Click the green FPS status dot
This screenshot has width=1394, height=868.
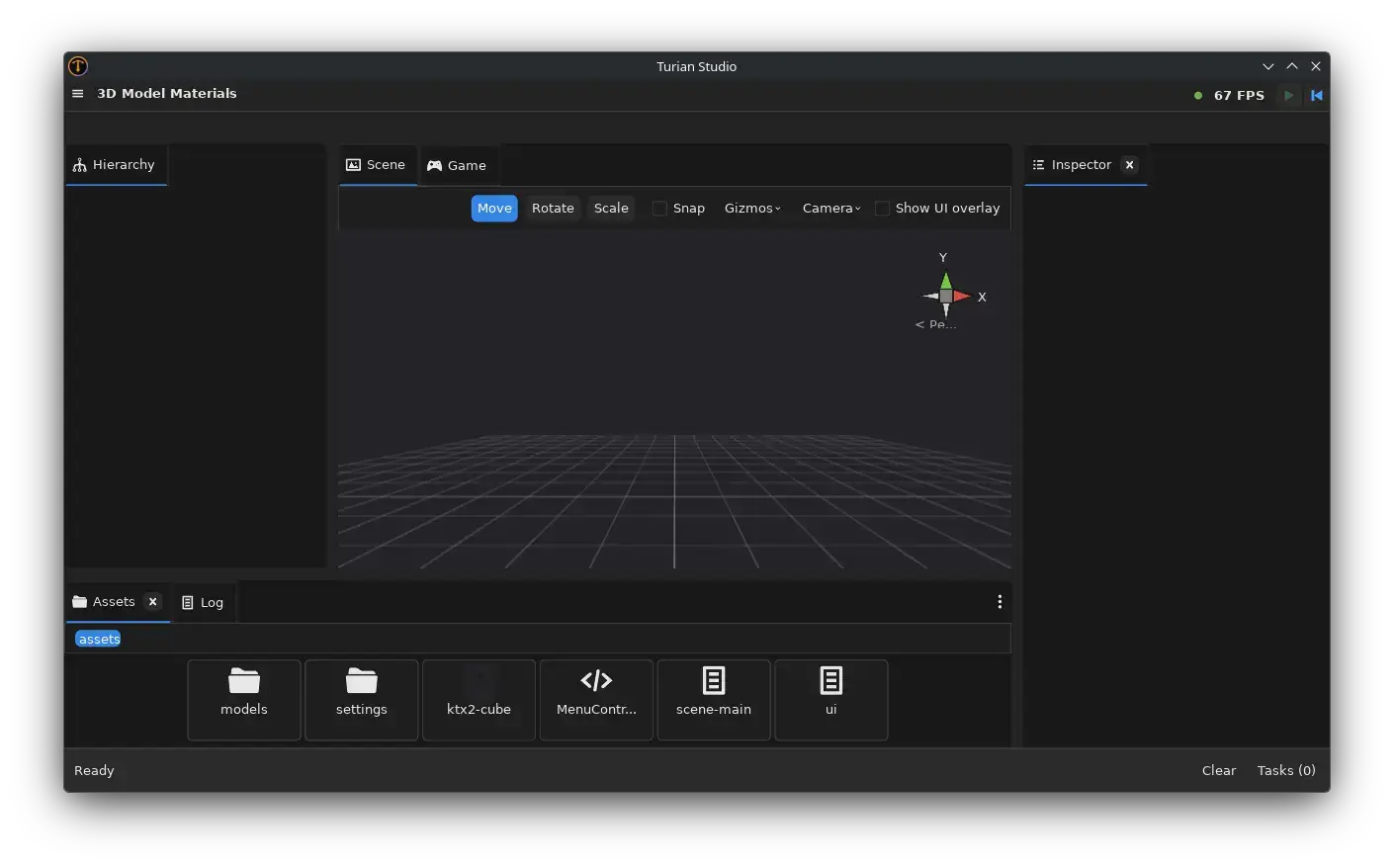point(1198,96)
